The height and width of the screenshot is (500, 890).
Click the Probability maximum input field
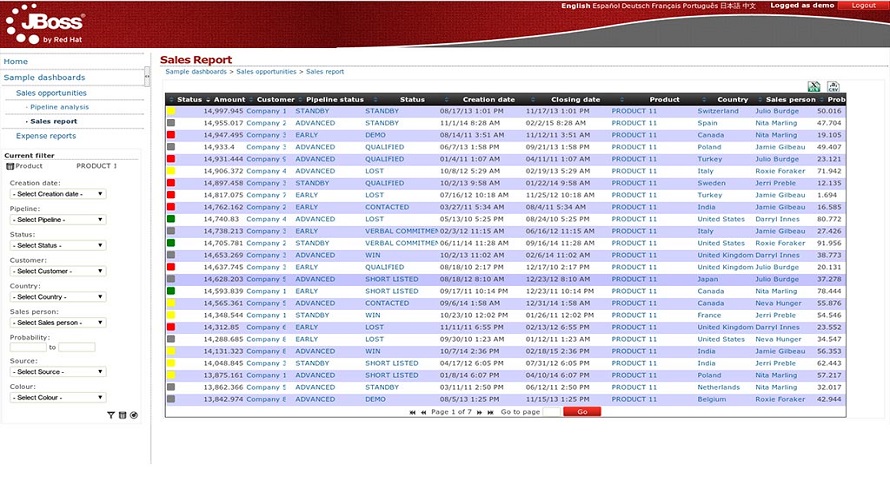click(x=77, y=347)
